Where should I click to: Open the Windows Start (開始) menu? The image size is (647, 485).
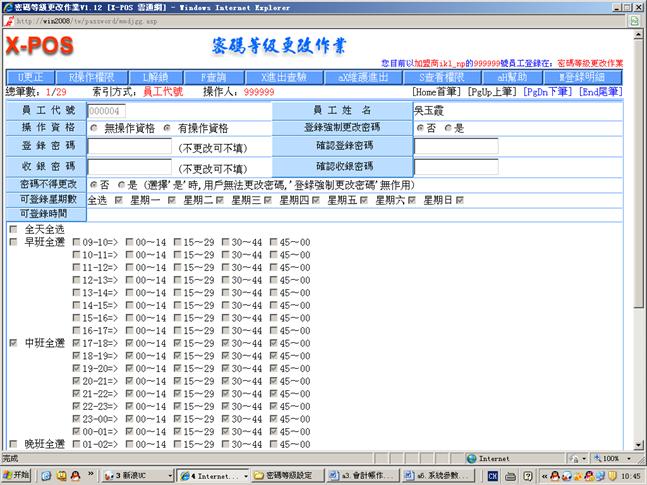18,475
